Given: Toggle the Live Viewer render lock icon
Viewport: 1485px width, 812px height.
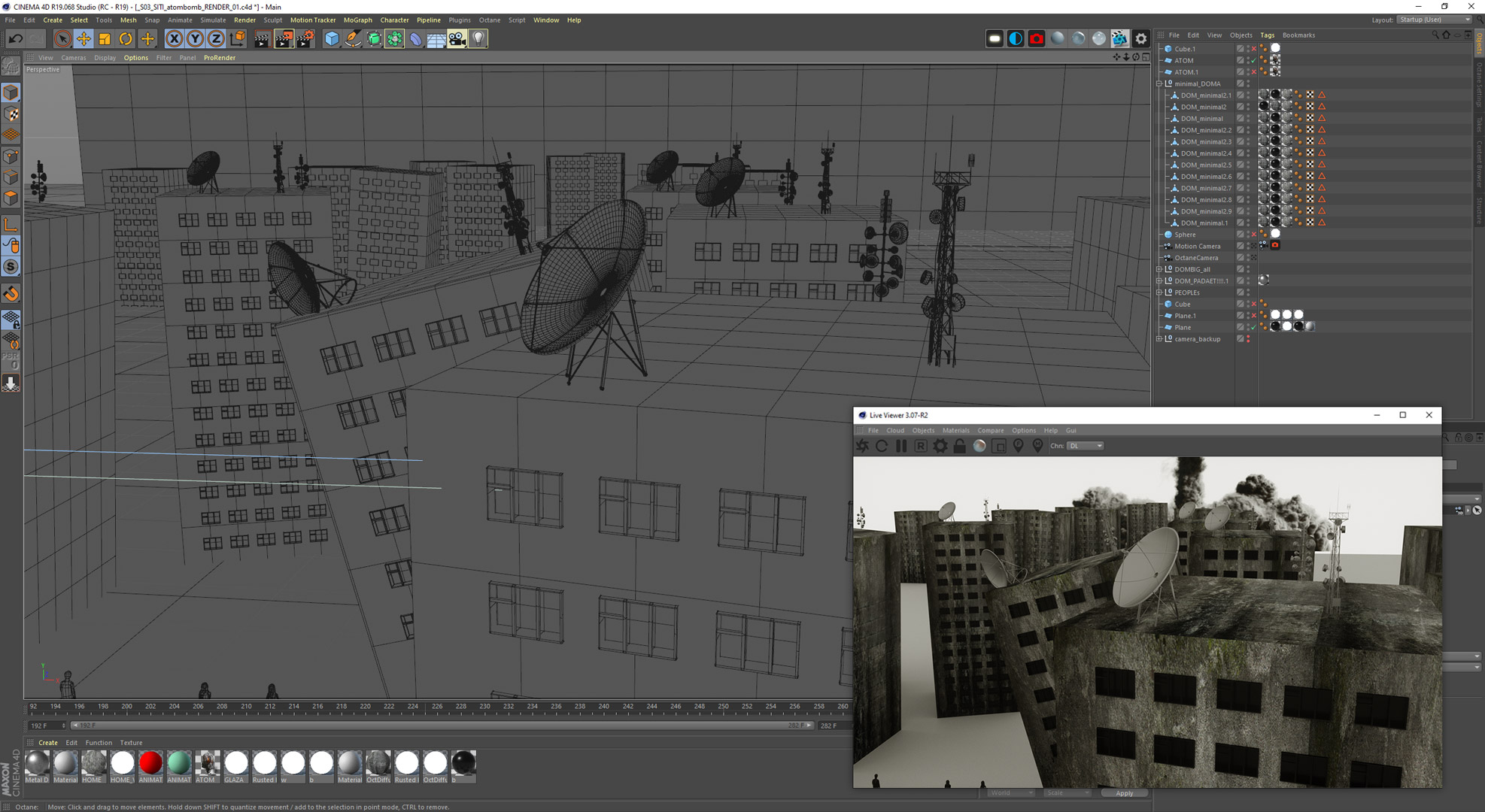Looking at the screenshot, I should pos(959,446).
